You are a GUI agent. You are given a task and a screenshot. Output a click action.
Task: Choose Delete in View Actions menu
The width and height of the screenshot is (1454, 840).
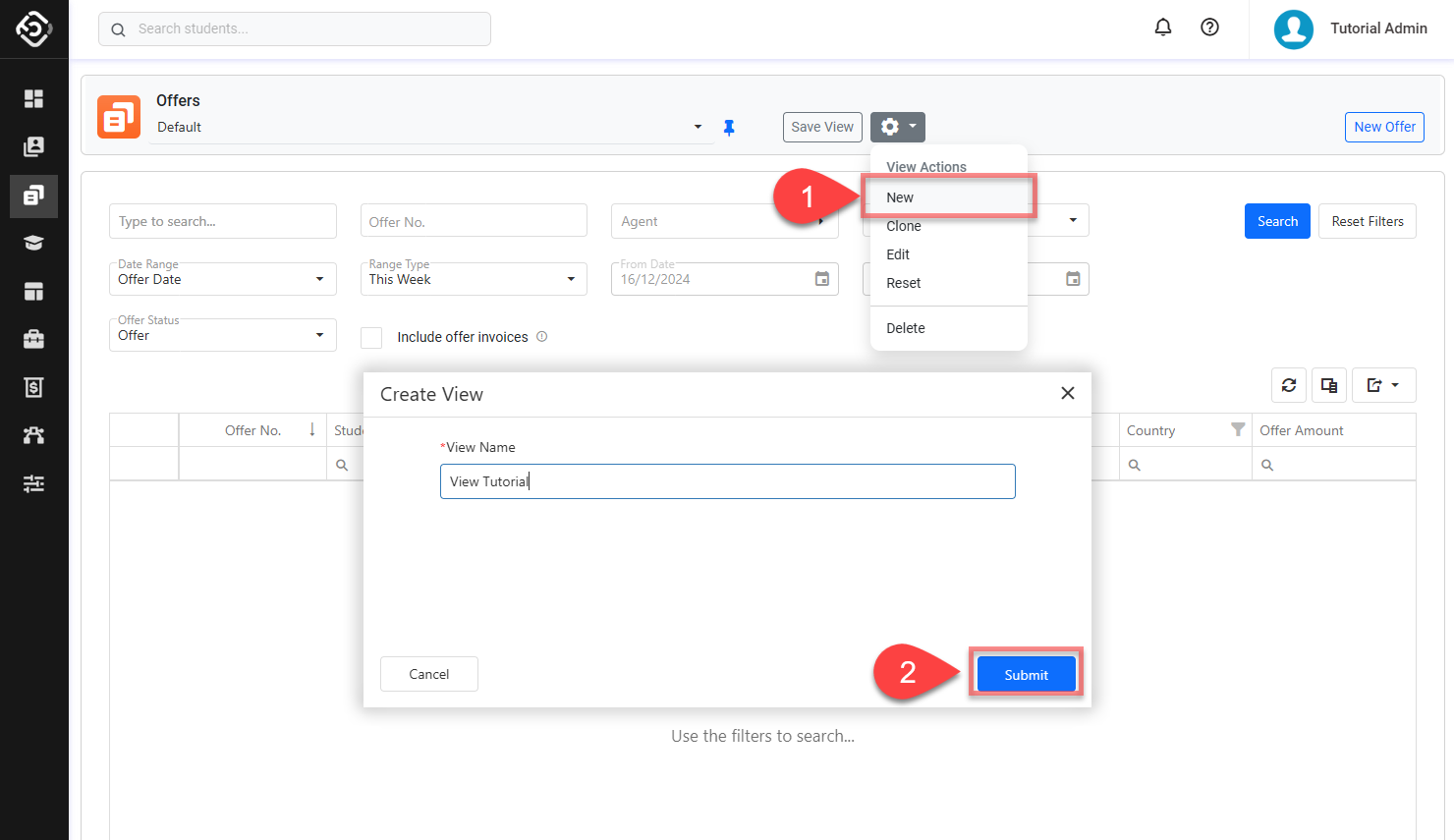[949, 328]
